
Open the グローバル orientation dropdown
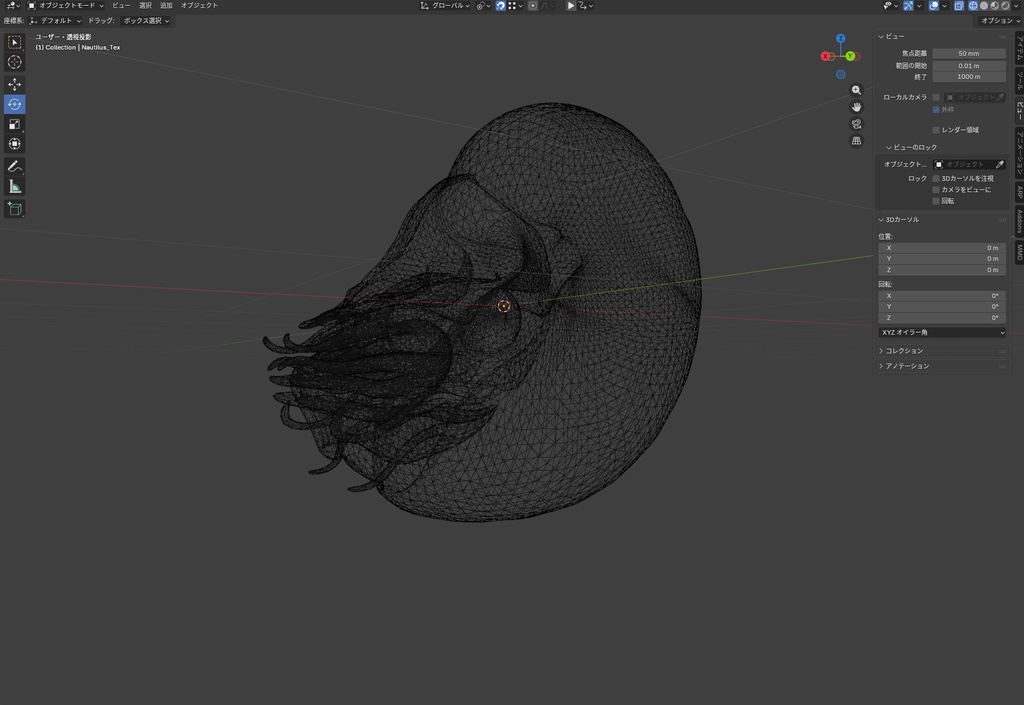click(x=445, y=5)
